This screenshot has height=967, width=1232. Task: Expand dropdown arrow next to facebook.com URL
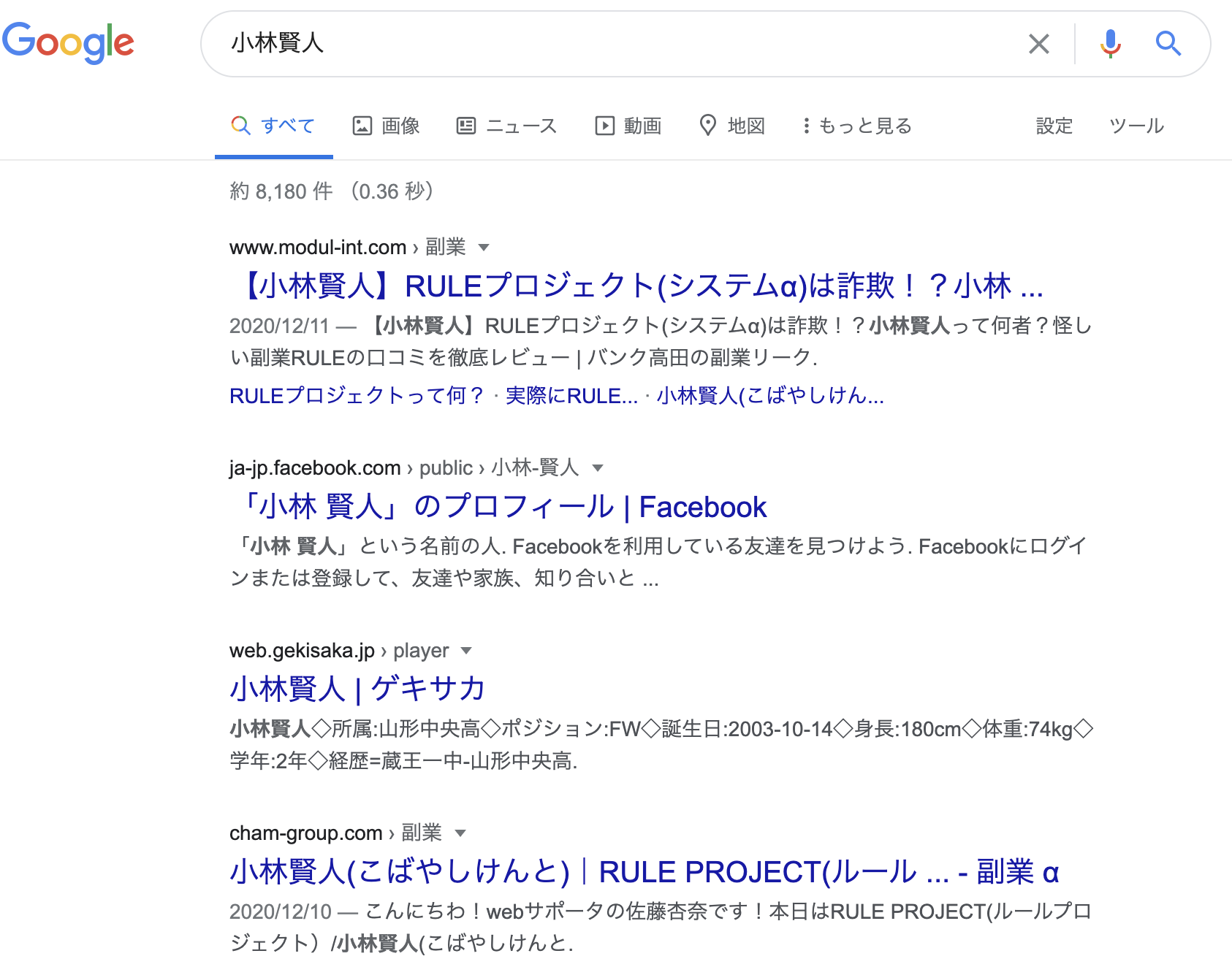click(598, 468)
